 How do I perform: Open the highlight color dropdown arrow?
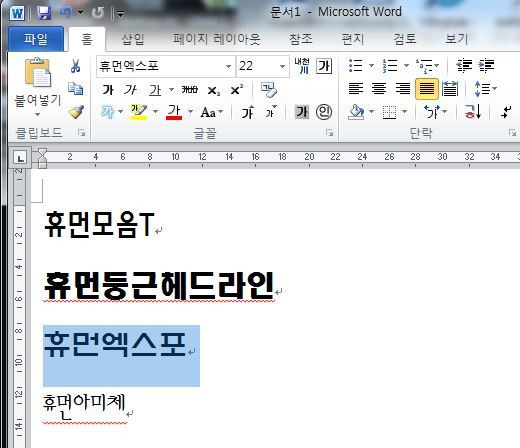point(155,111)
